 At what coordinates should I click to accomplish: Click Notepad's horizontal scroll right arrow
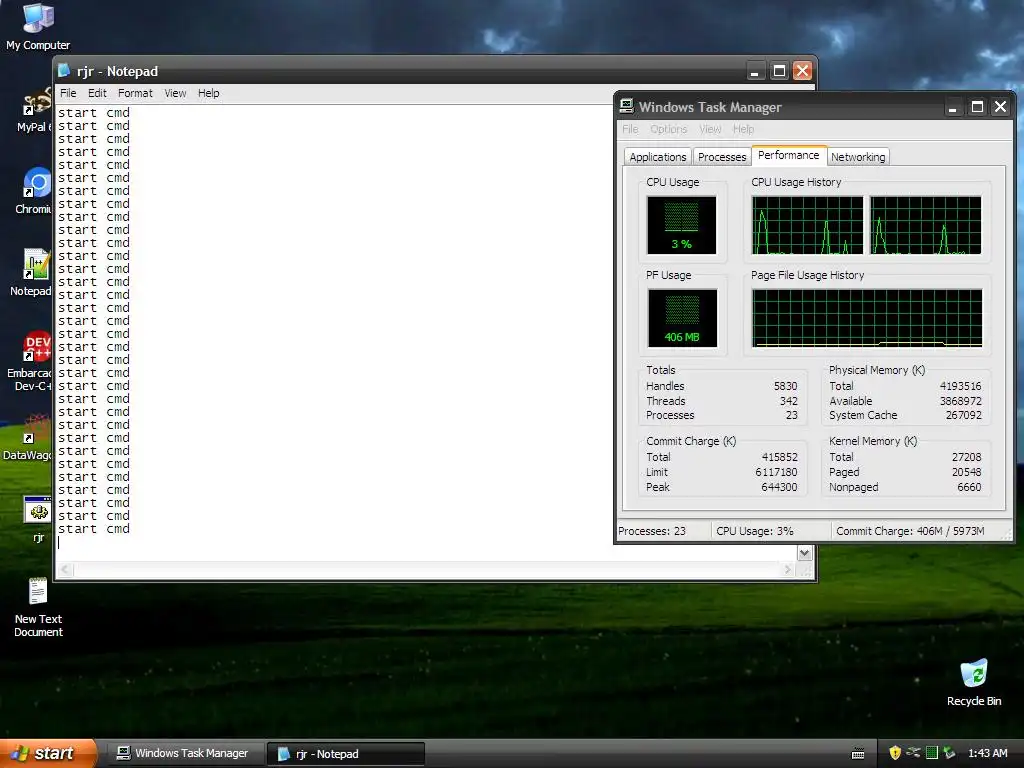(788, 569)
